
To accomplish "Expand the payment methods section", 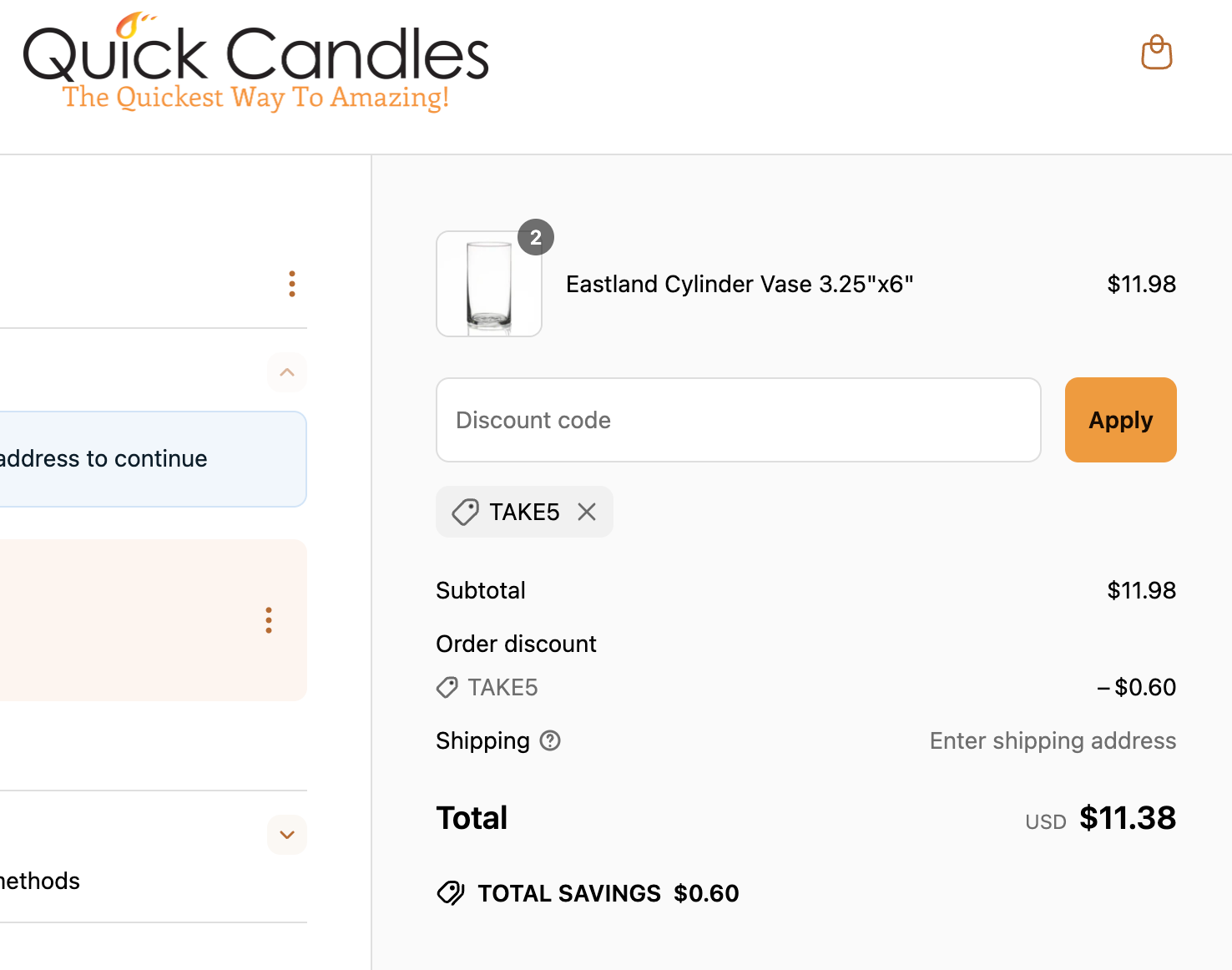I will (x=286, y=835).
